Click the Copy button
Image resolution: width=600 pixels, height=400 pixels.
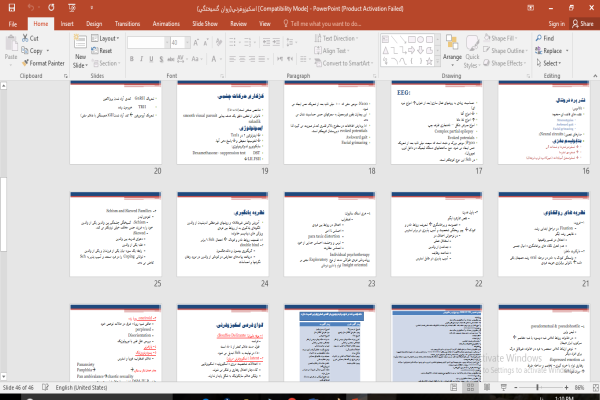[32, 51]
